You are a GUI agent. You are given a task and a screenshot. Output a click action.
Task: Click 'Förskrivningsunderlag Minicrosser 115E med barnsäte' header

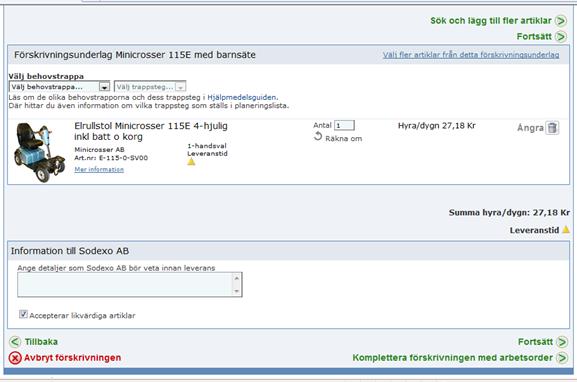(x=135, y=55)
